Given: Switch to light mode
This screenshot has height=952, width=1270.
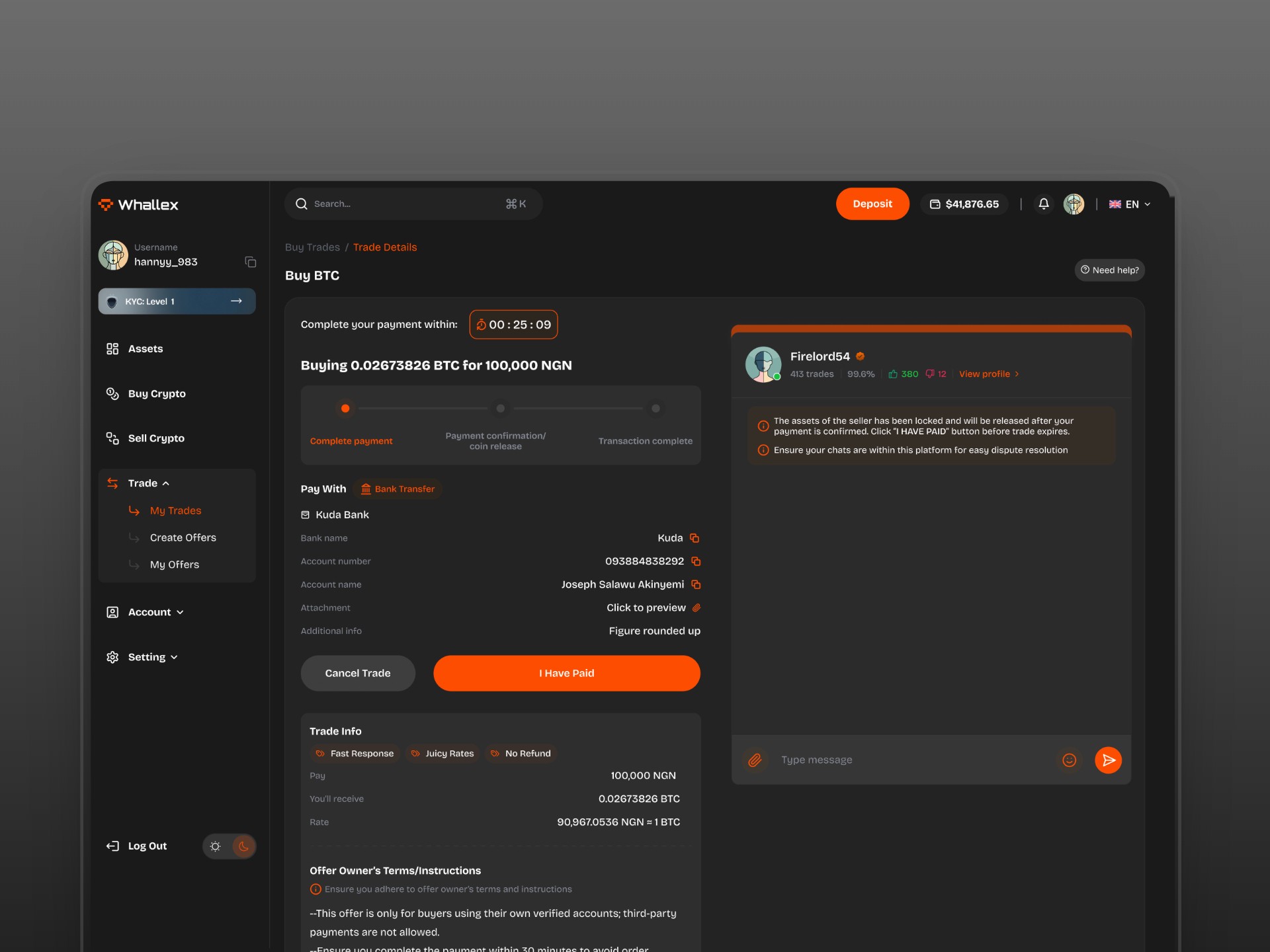Looking at the screenshot, I should pyautogui.click(x=215, y=846).
